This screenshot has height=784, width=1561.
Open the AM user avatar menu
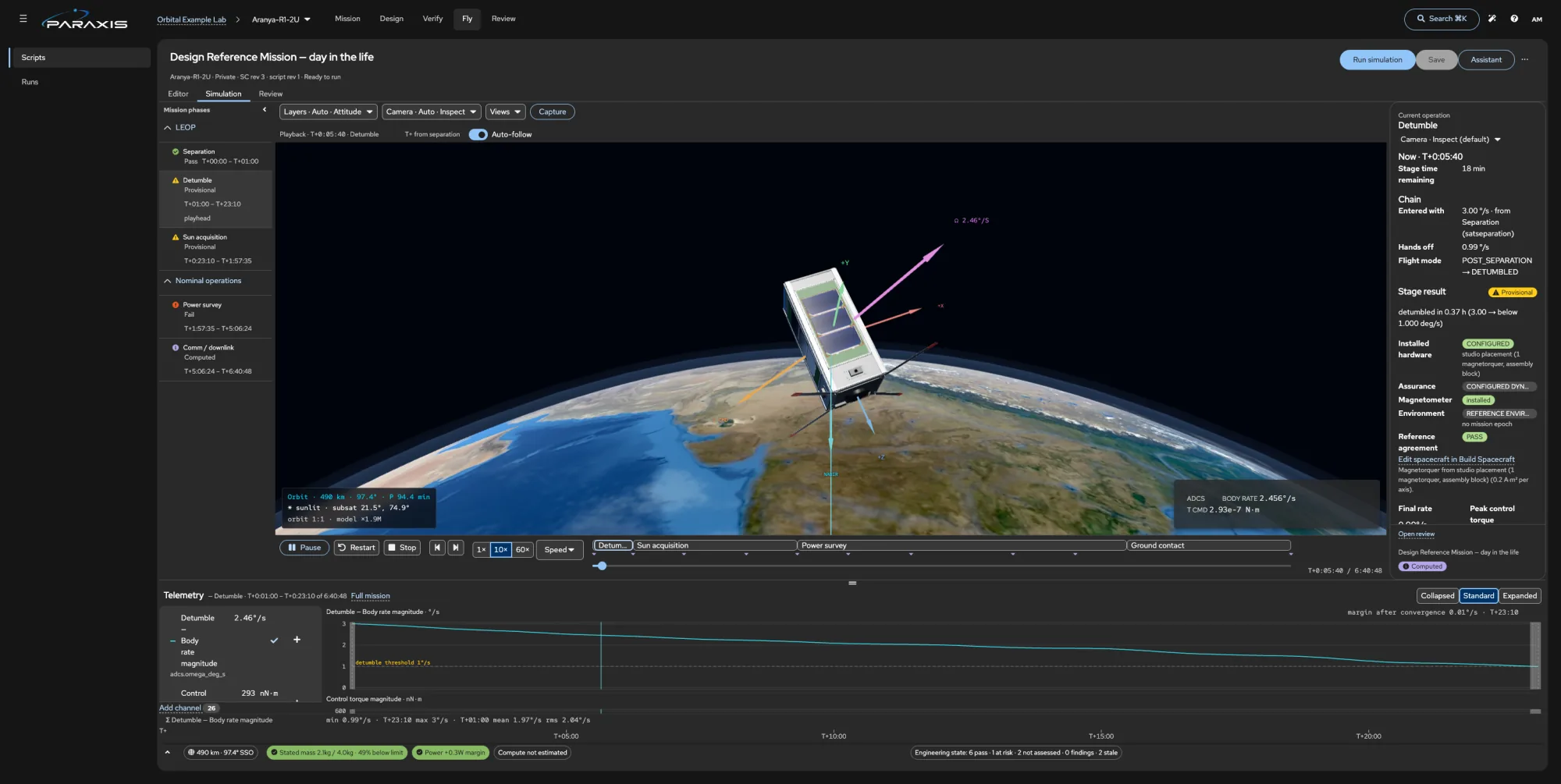[x=1537, y=20]
